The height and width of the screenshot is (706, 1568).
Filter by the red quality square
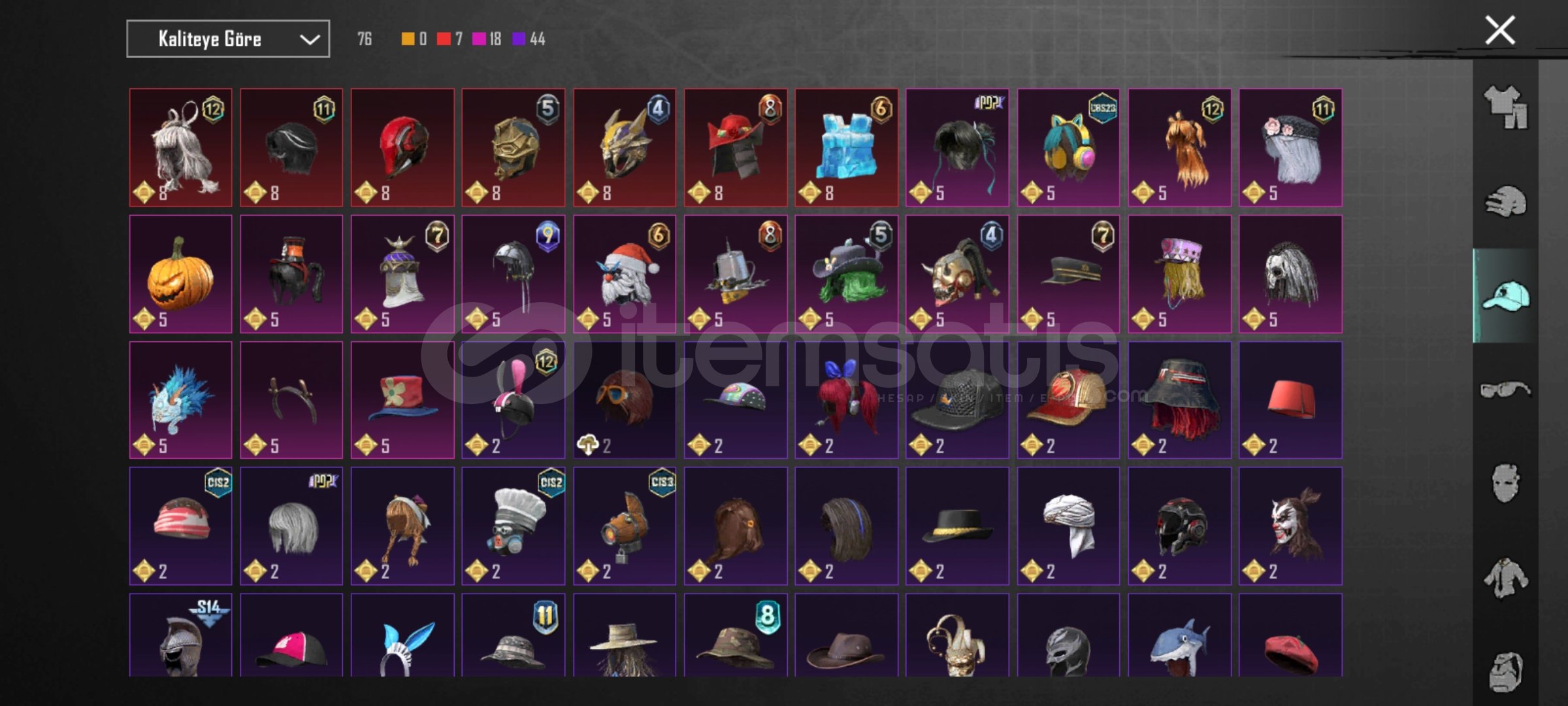(444, 39)
